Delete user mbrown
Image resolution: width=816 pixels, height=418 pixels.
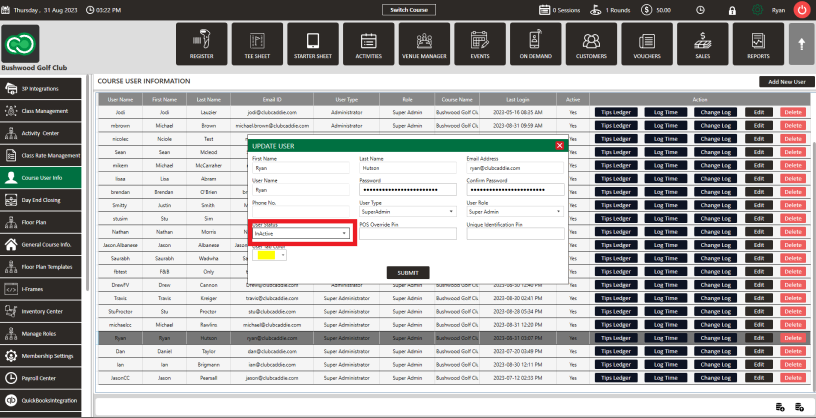pos(793,125)
